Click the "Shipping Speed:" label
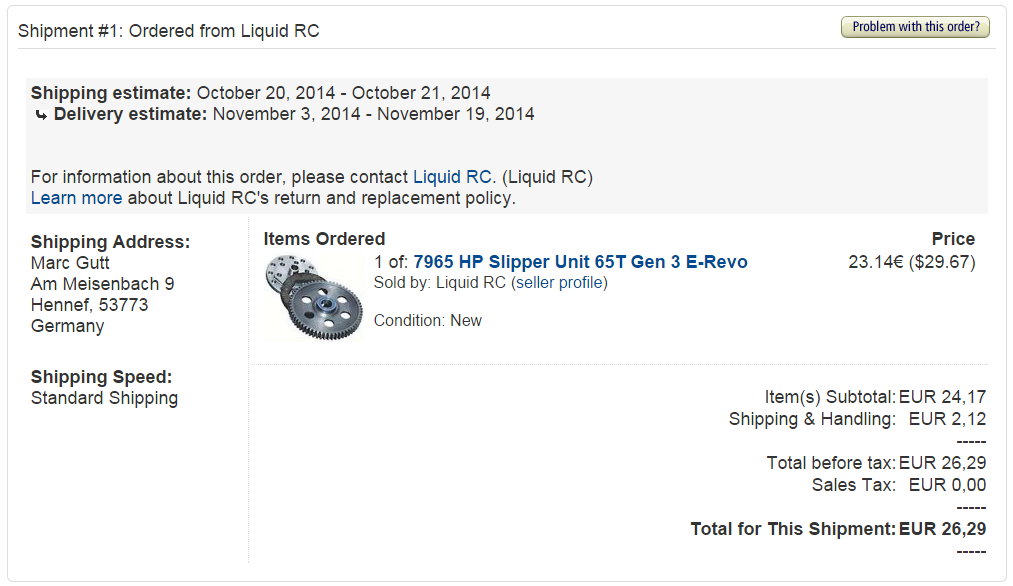This screenshot has width=1013, height=586. click(102, 377)
